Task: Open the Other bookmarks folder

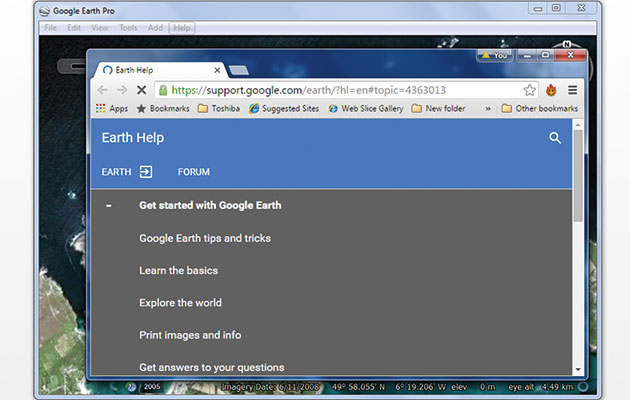Action: point(540,108)
